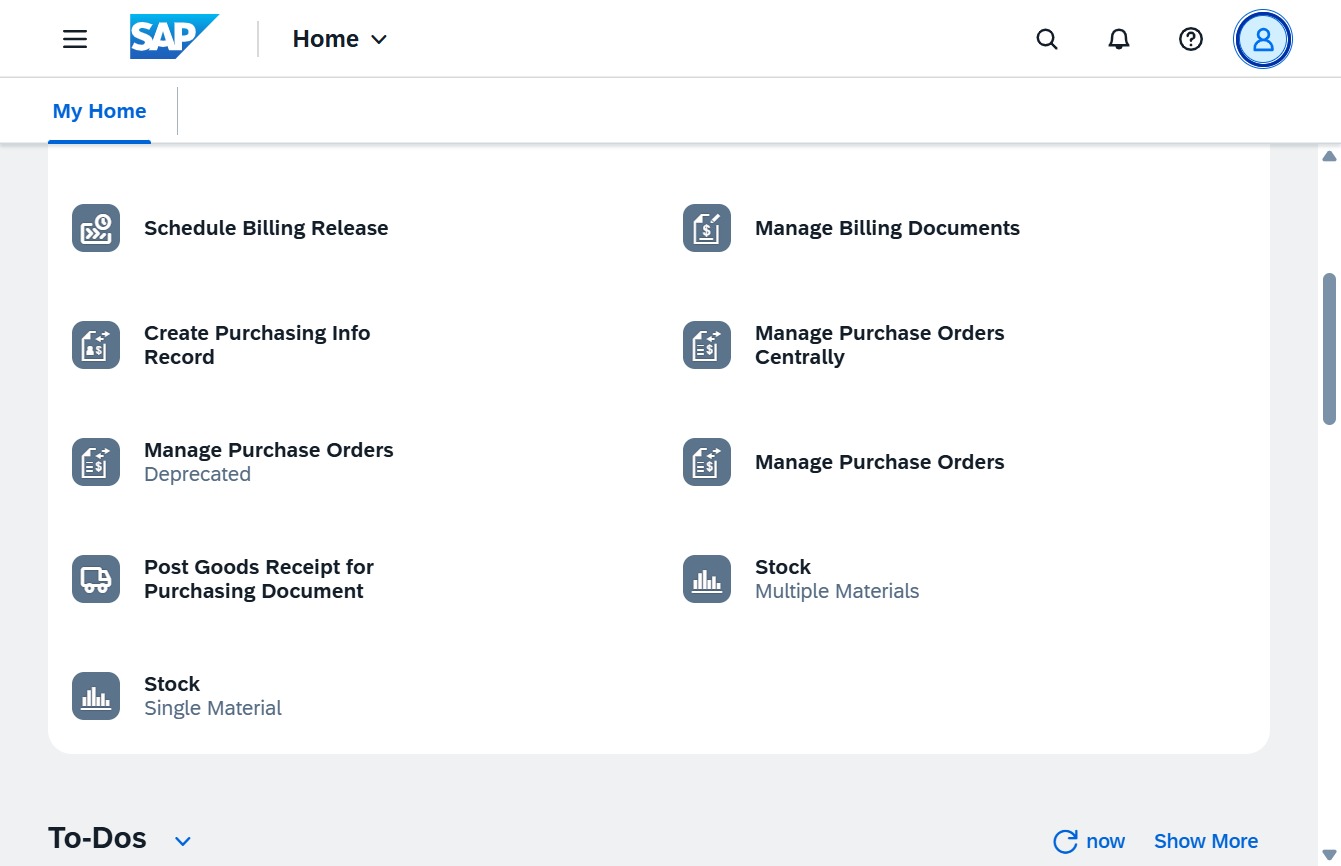Open Manage Purchase Orders Centrally app
This screenshot has height=866, width=1341.
point(880,345)
